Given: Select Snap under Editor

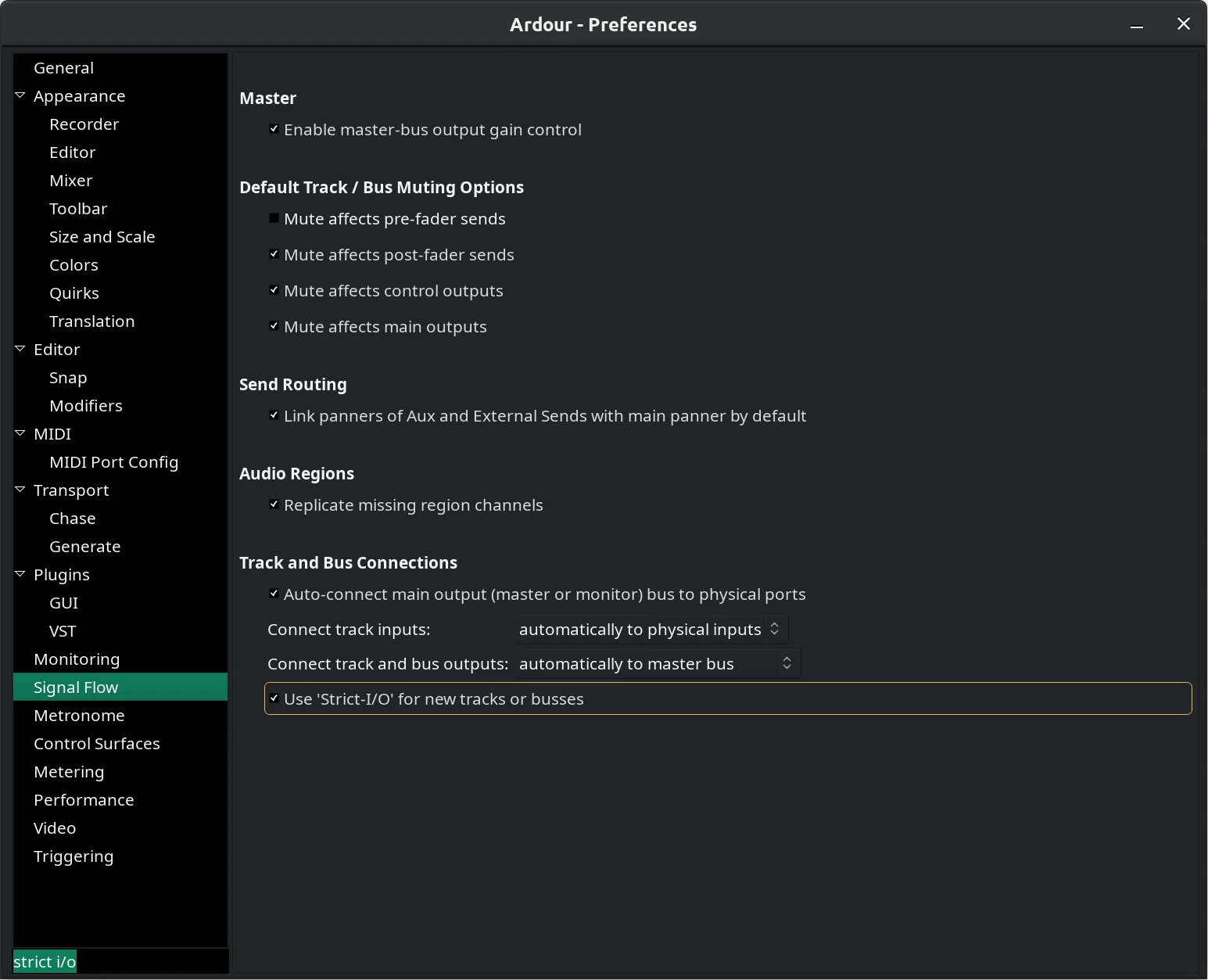Looking at the screenshot, I should (x=68, y=378).
